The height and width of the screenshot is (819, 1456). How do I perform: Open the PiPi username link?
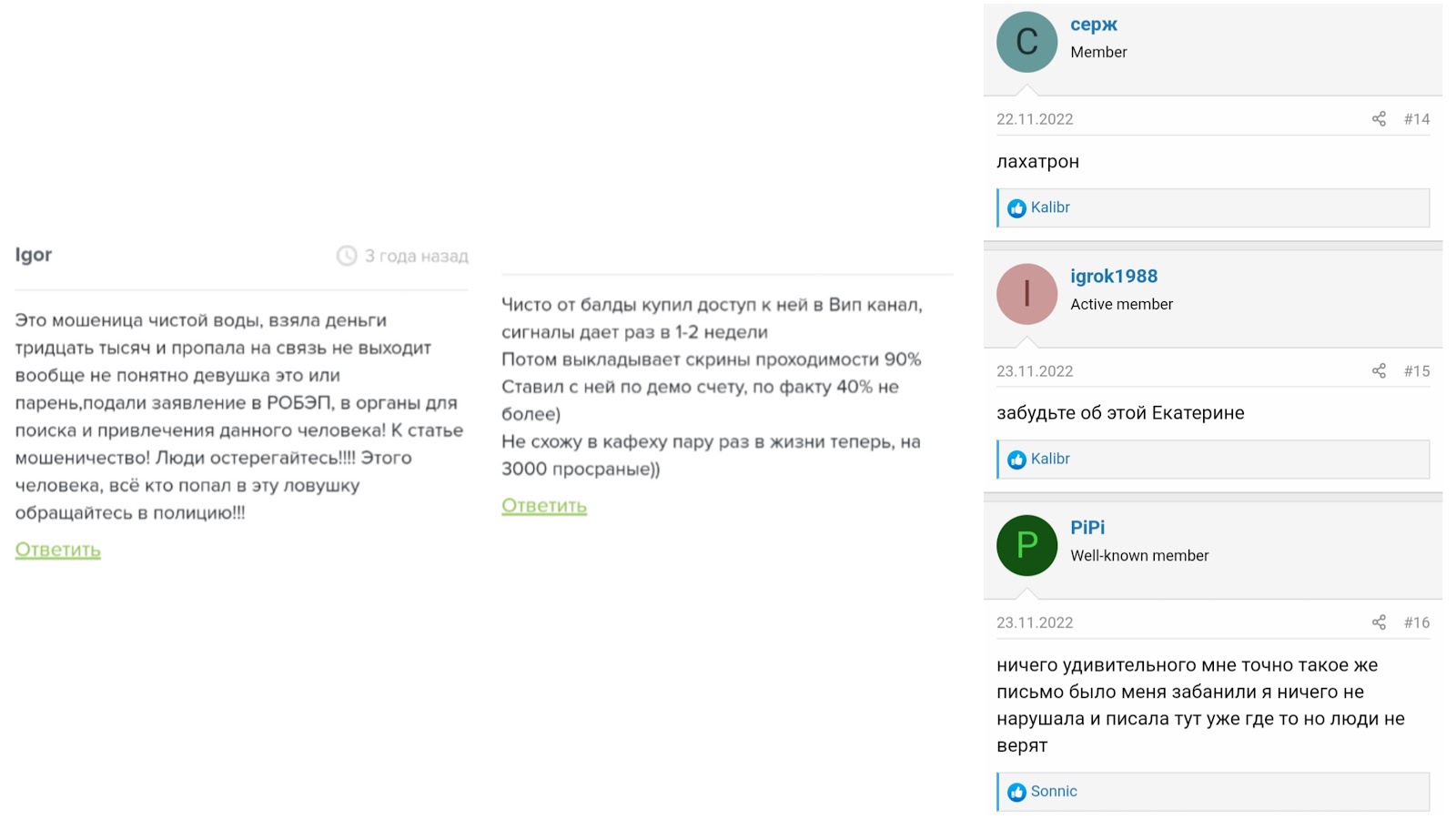click(x=1087, y=527)
